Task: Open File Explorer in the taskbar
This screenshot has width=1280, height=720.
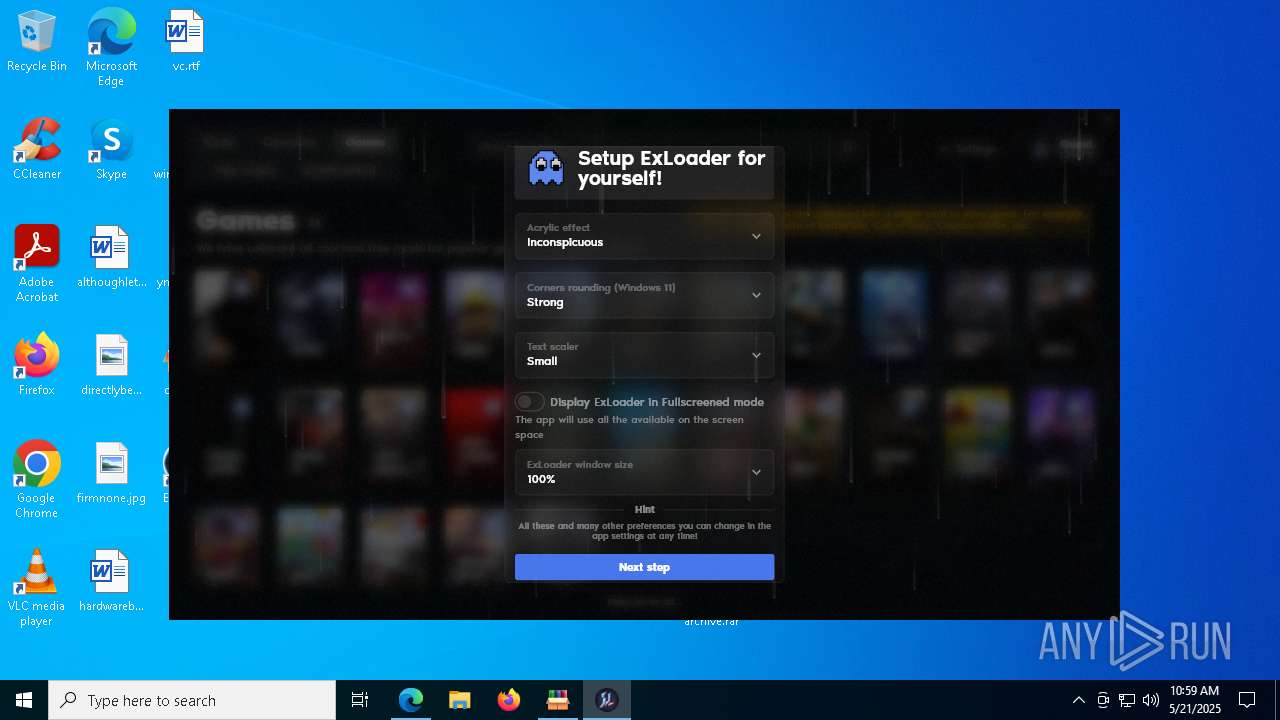Action: tap(460, 700)
